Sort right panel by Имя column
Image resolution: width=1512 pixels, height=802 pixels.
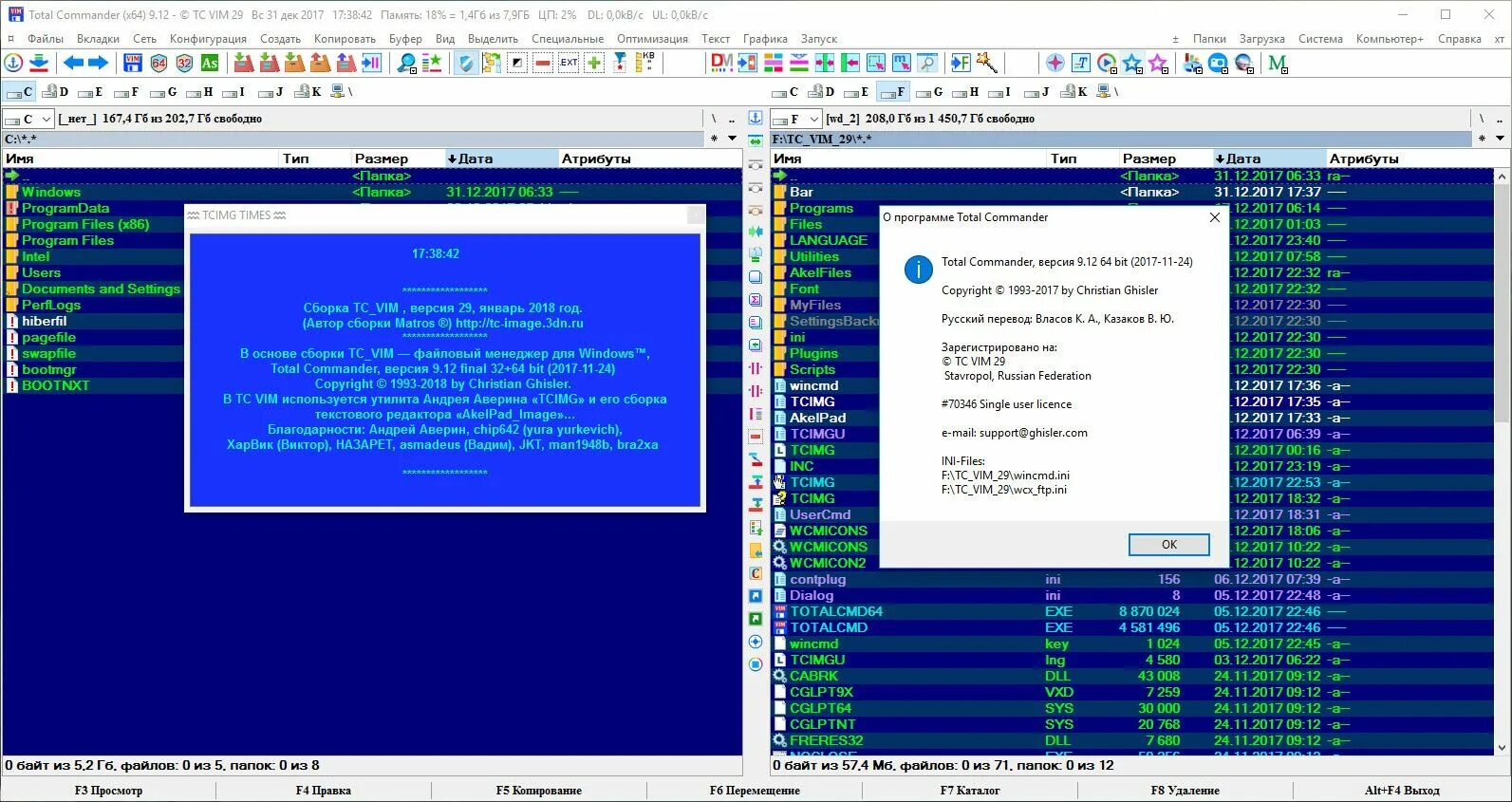pyautogui.click(x=908, y=159)
